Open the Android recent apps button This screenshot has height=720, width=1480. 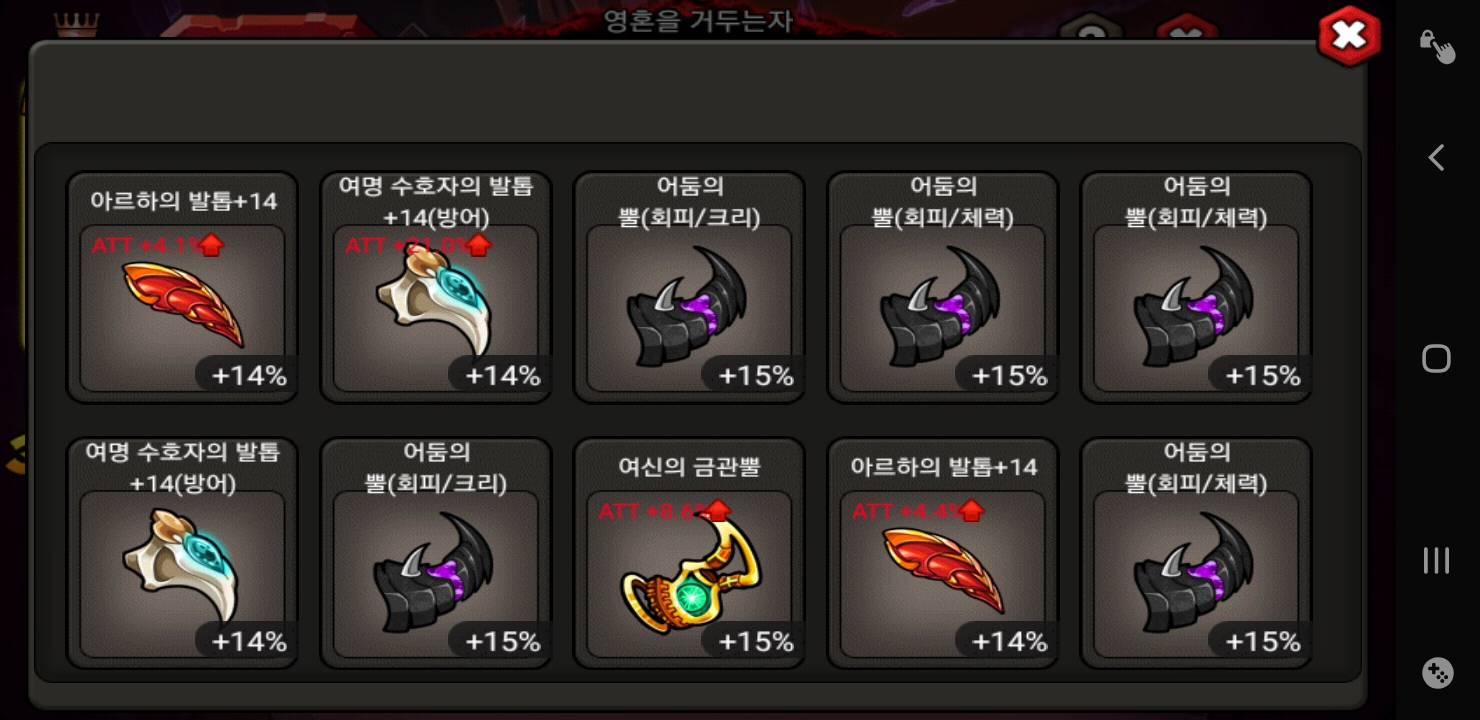point(1437,560)
